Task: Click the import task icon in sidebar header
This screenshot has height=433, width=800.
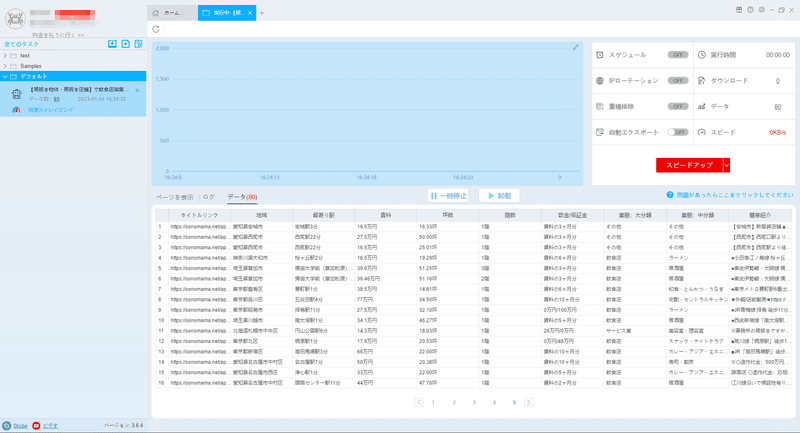Action: point(112,44)
